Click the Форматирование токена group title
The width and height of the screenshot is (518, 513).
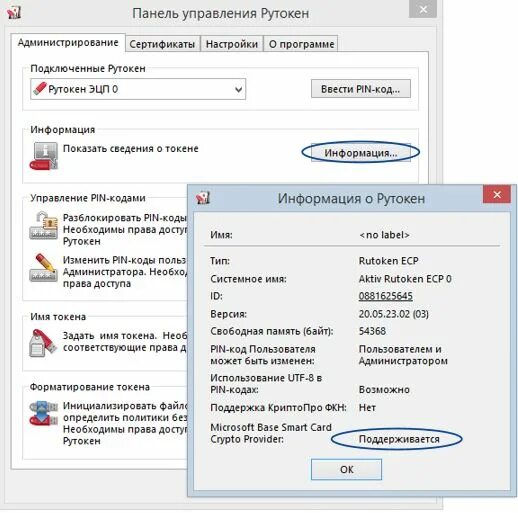[x=90, y=387]
